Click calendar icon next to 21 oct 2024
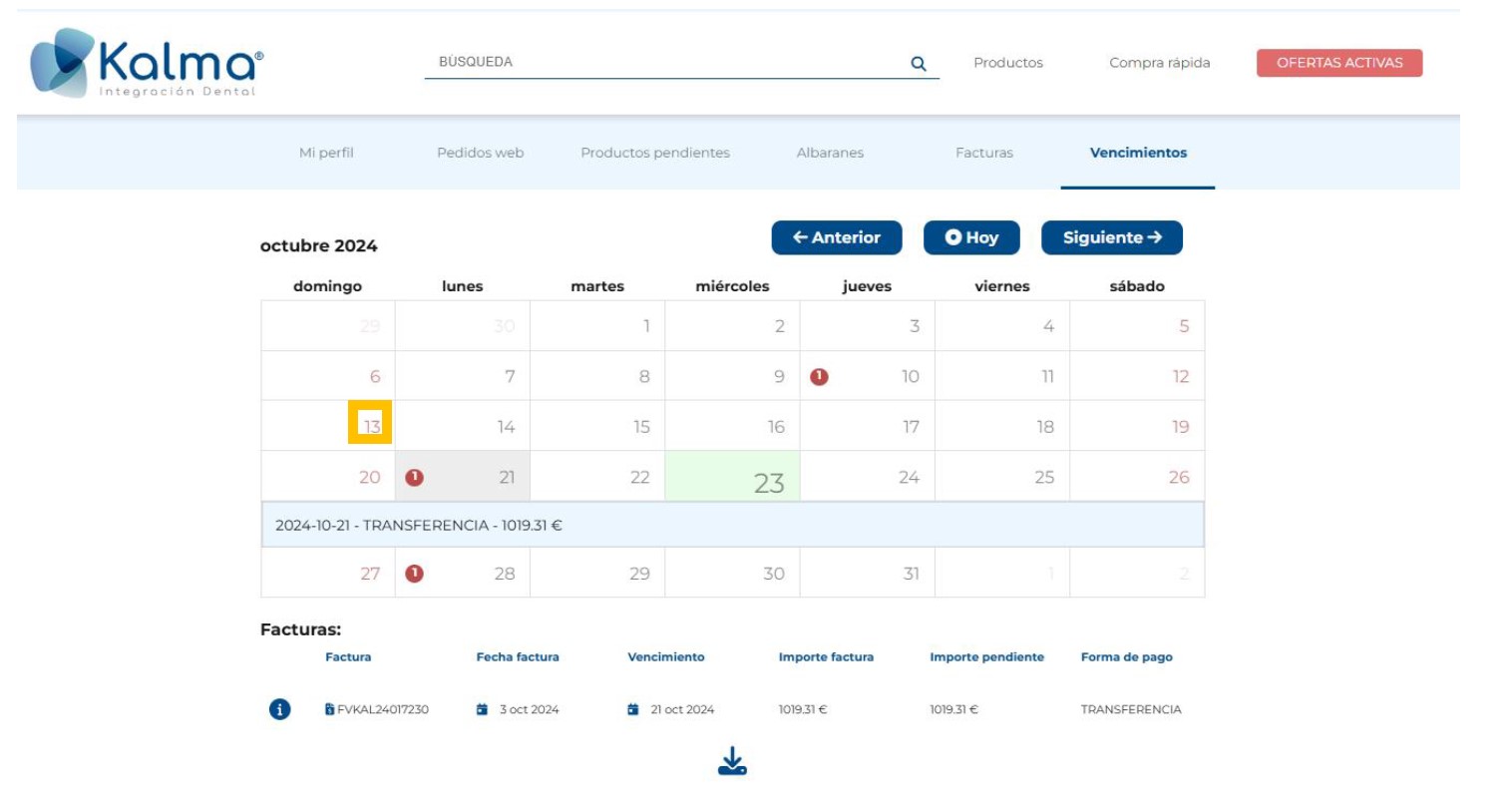This screenshot has height=809, width=1512. tap(632, 709)
